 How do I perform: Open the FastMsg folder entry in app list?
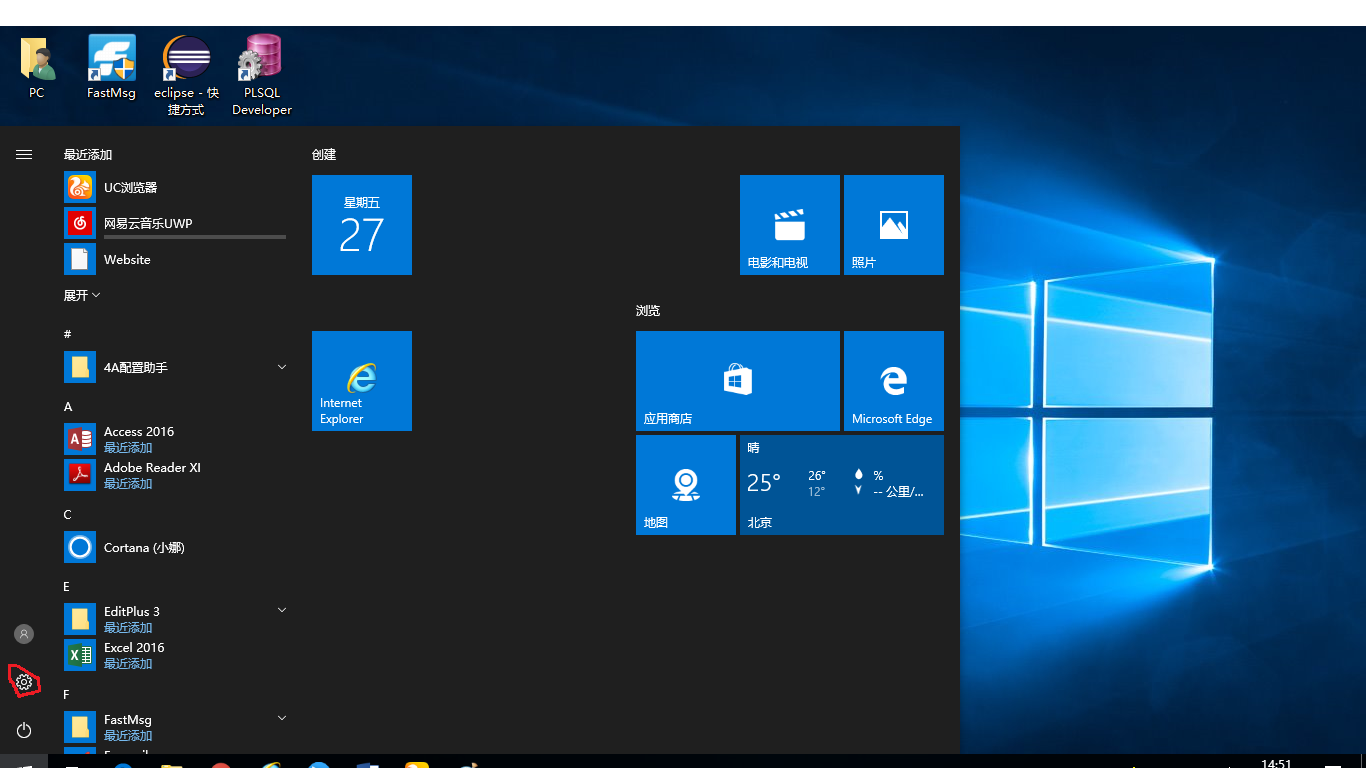pyautogui.click(x=176, y=727)
